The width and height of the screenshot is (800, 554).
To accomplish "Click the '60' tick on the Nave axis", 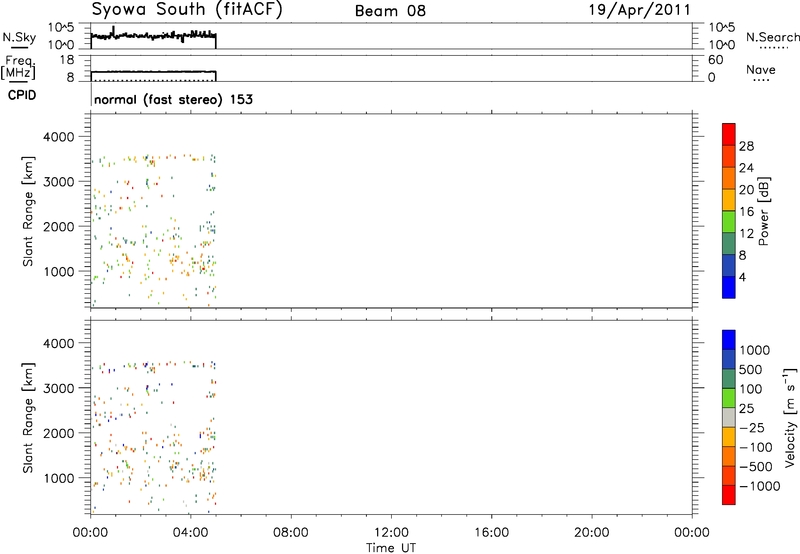I will (x=715, y=60).
